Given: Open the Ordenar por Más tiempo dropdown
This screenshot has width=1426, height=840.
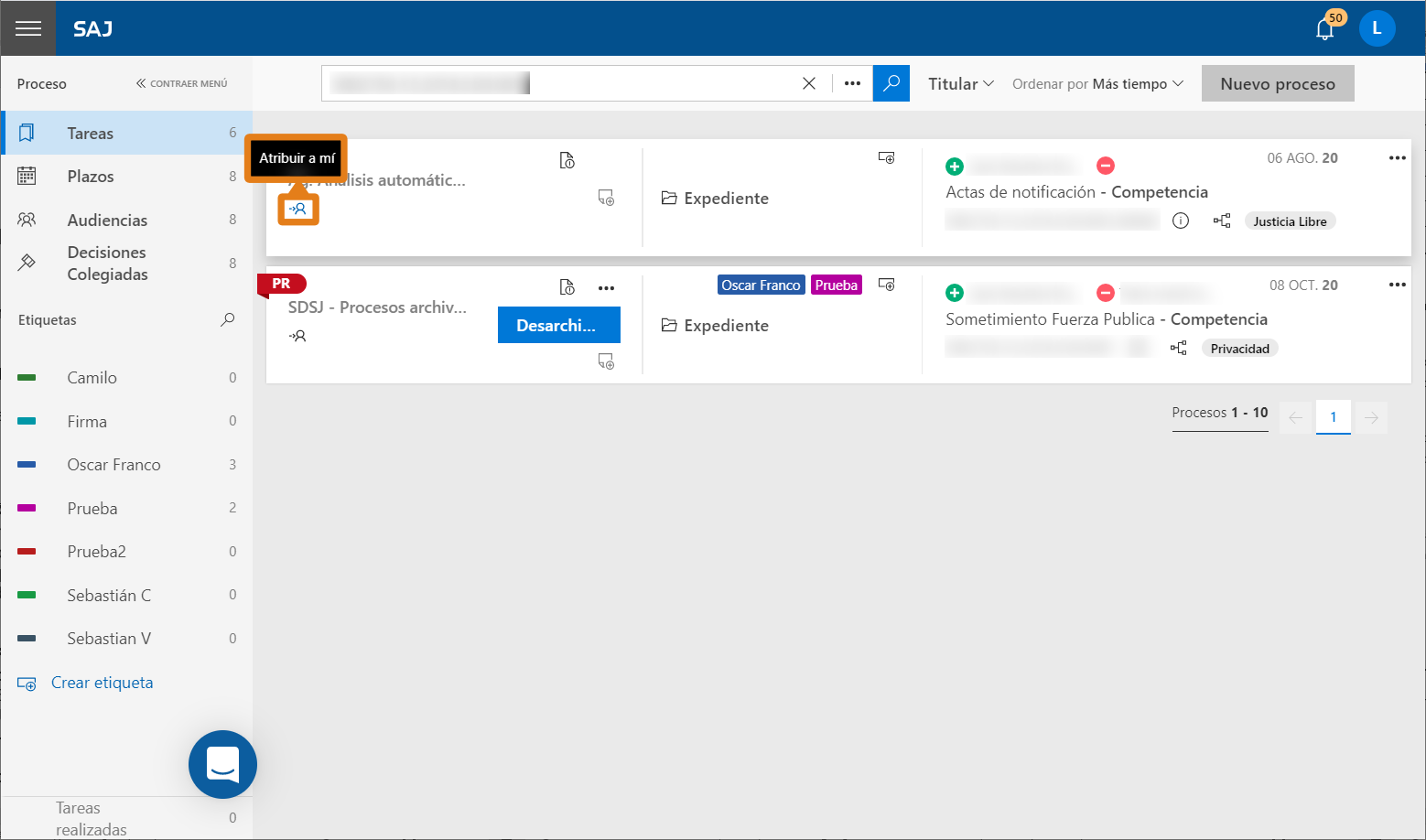Looking at the screenshot, I should (1097, 83).
